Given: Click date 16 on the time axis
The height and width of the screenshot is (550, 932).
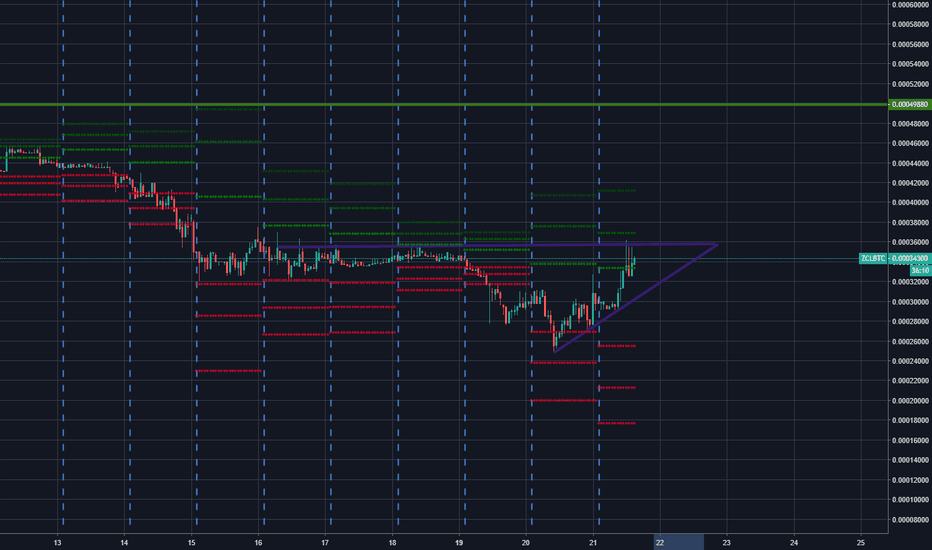Looking at the screenshot, I should (259, 542).
